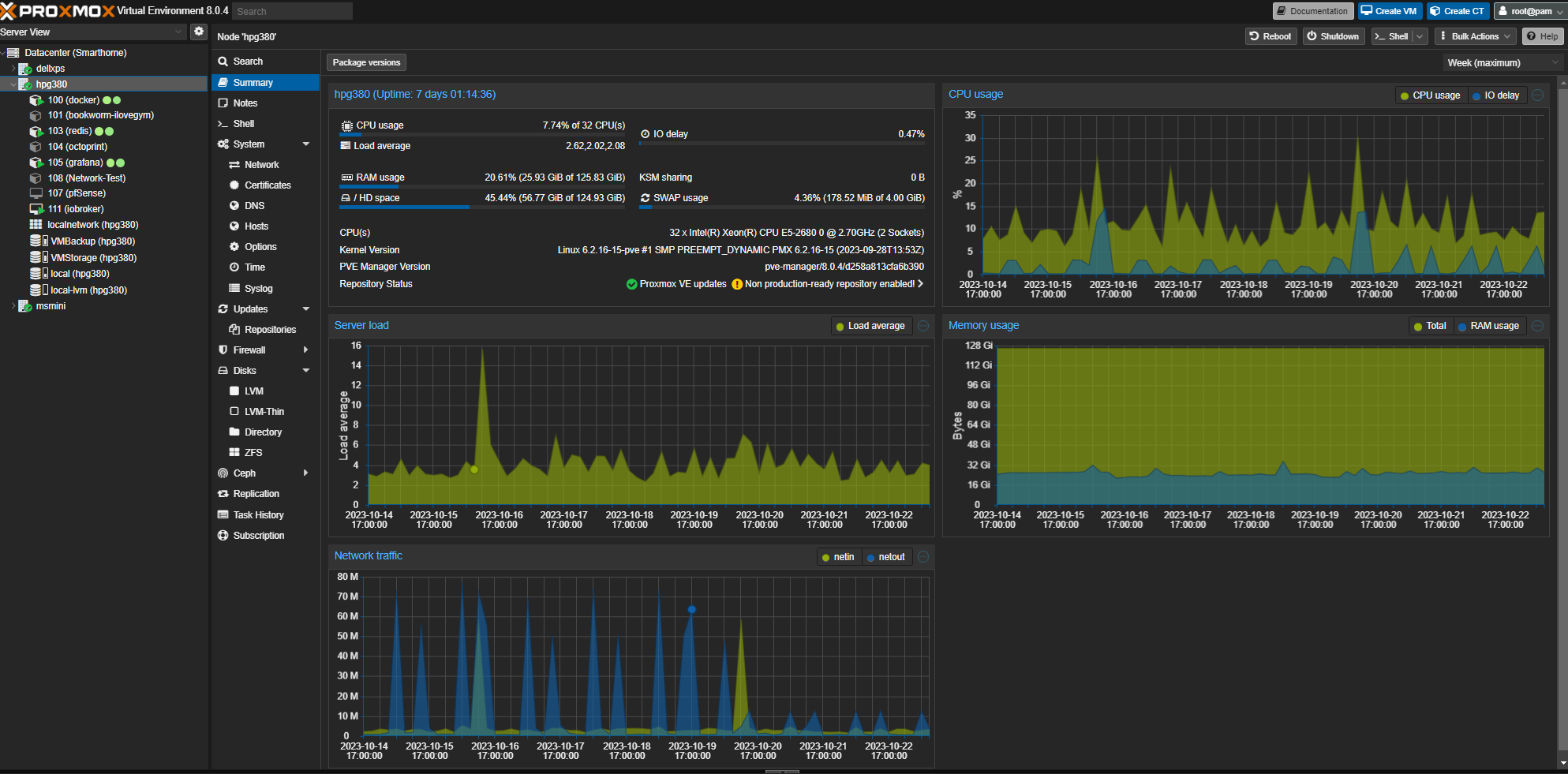Select local-lvm (hpg380) storage icon
The width and height of the screenshot is (1568, 774).
39,290
